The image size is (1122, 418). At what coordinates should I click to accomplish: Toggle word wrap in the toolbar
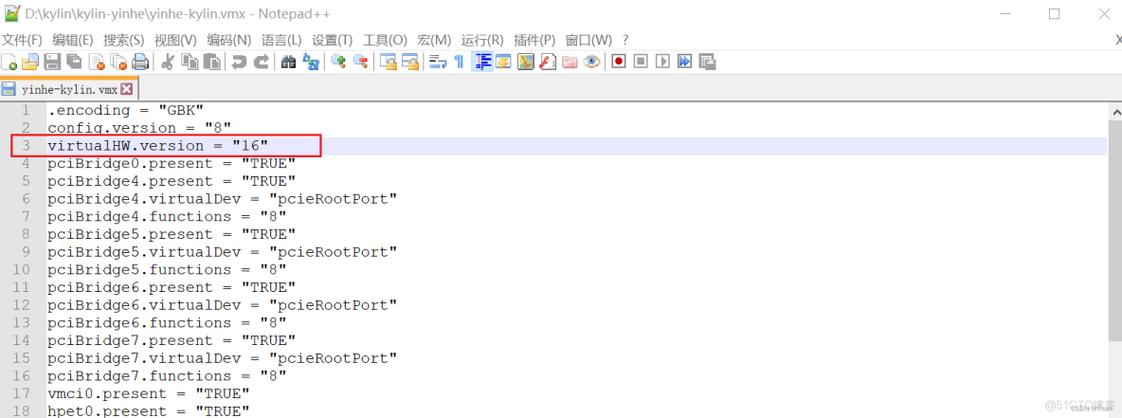click(x=438, y=62)
